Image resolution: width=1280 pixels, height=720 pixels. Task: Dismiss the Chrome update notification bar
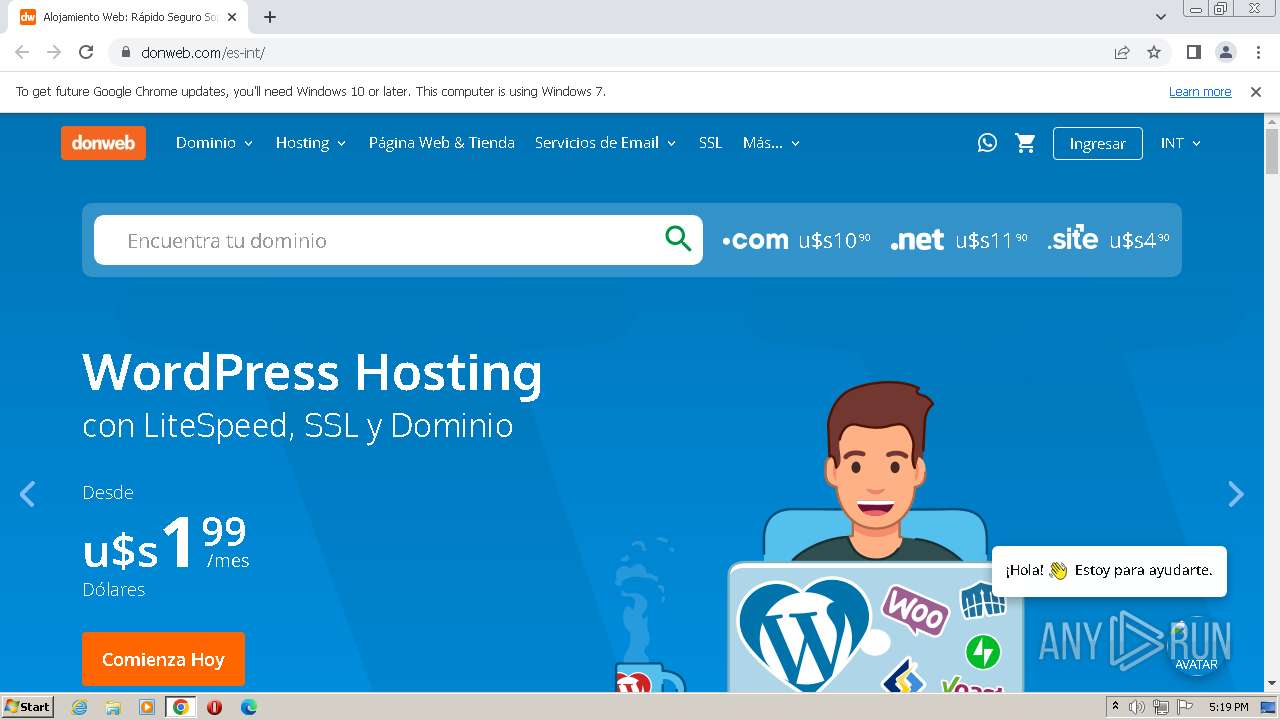click(1256, 92)
